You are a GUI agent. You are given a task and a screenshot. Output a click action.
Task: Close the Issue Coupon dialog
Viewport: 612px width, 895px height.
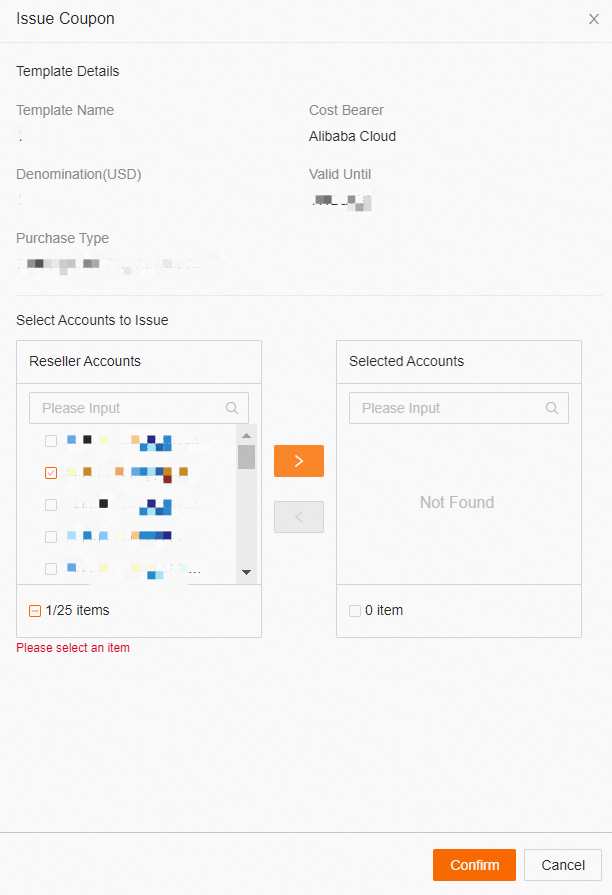594,18
